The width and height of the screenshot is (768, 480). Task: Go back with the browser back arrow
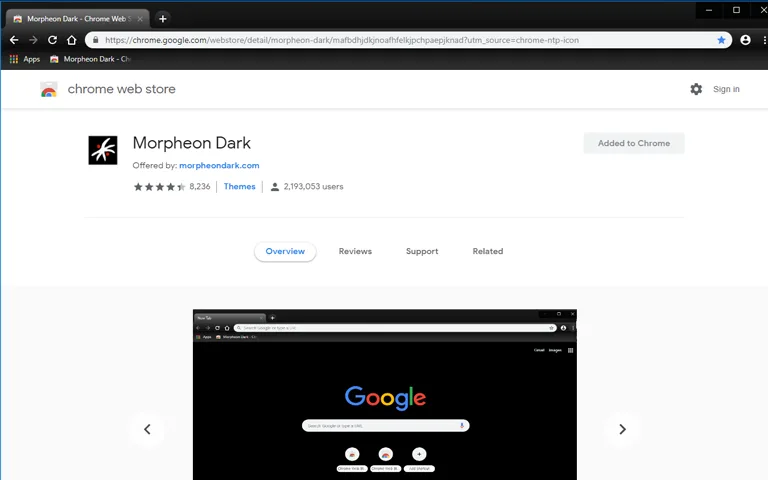click(14, 40)
